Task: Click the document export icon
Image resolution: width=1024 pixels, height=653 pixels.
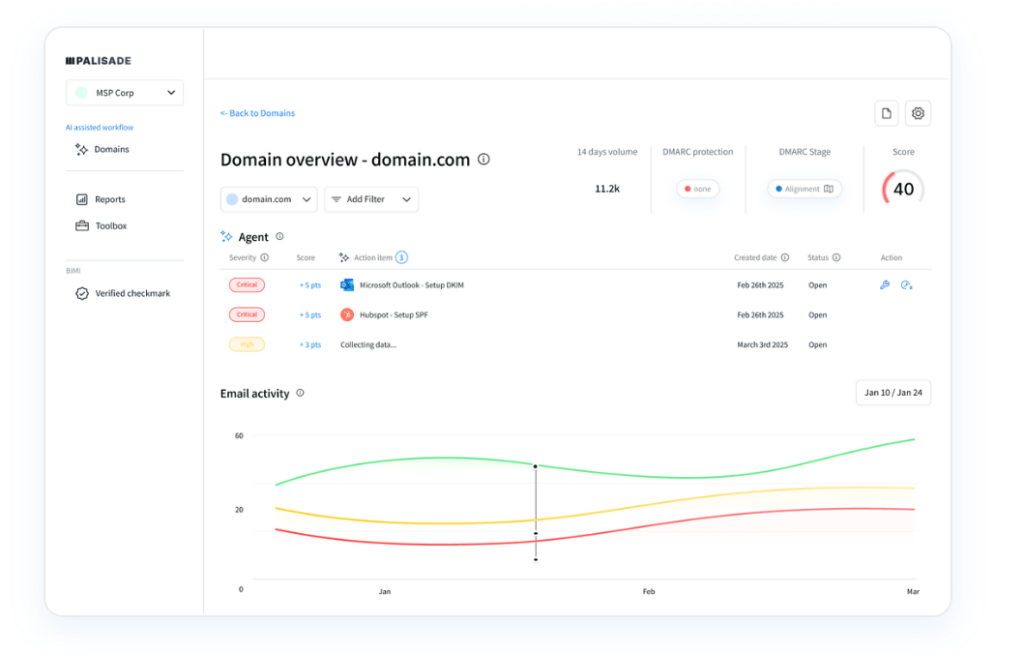Action: coord(886,114)
